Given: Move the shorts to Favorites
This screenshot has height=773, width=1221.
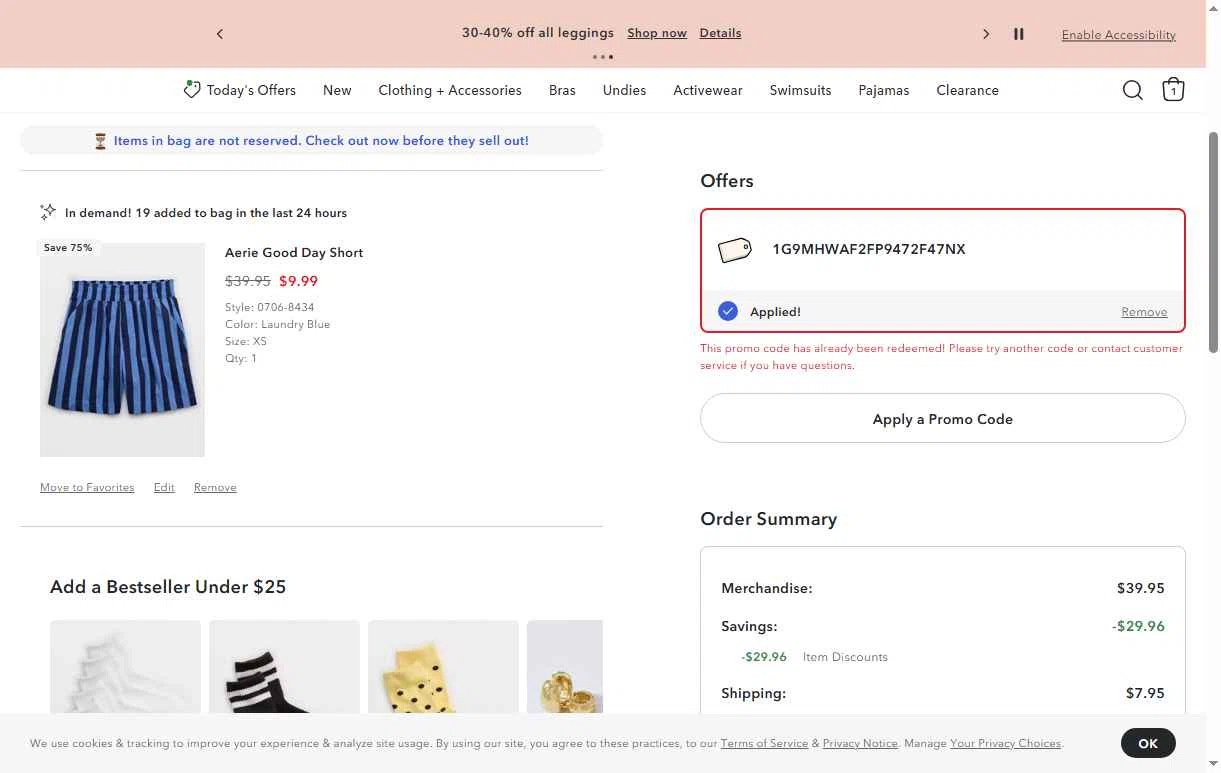Looking at the screenshot, I should tap(87, 488).
